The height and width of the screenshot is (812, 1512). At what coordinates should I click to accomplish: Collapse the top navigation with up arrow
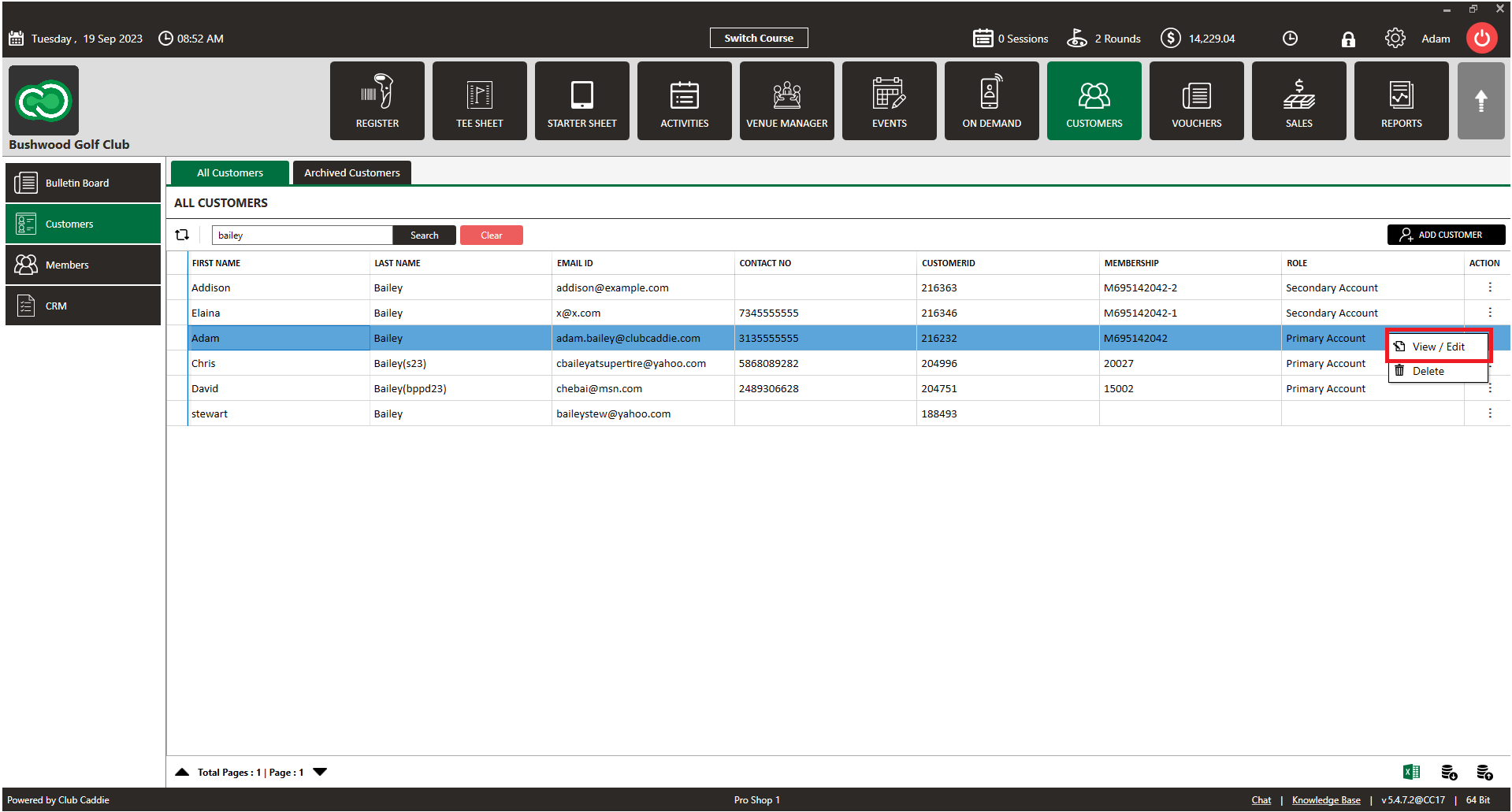1480,101
